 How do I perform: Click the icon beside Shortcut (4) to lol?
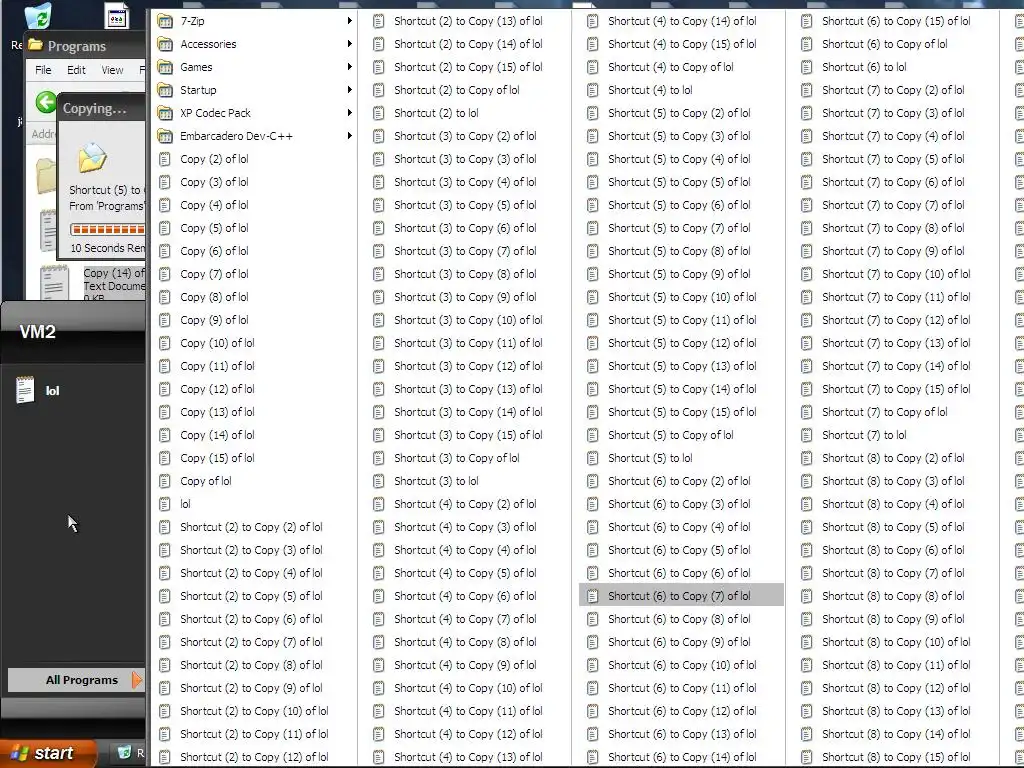tap(593, 90)
